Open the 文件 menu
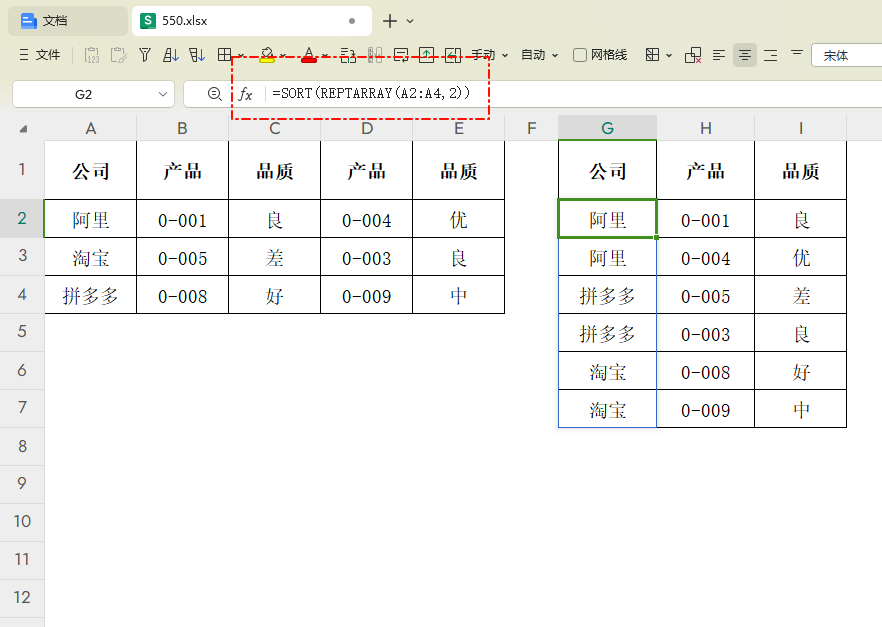882x627 pixels. (x=39, y=55)
